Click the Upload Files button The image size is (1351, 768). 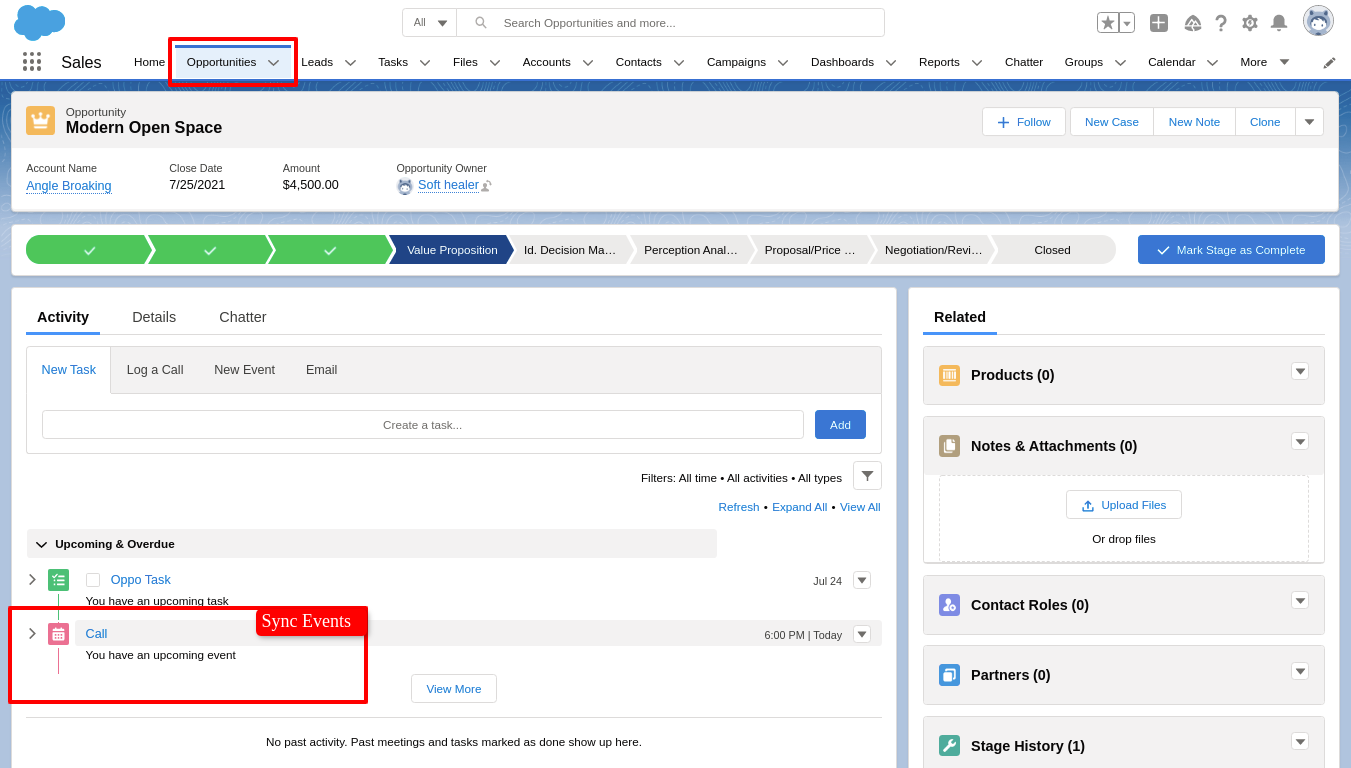click(x=1124, y=505)
